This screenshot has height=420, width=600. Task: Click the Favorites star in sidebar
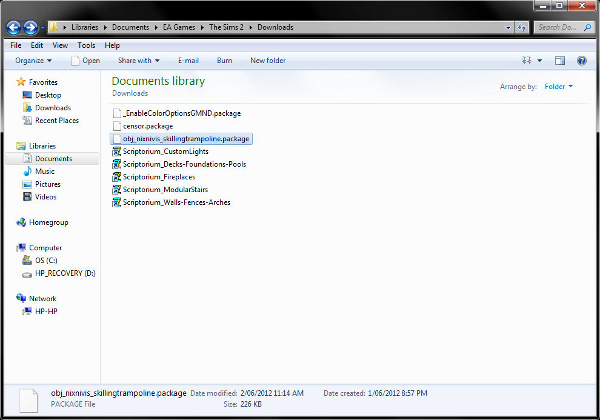(x=21, y=82)
